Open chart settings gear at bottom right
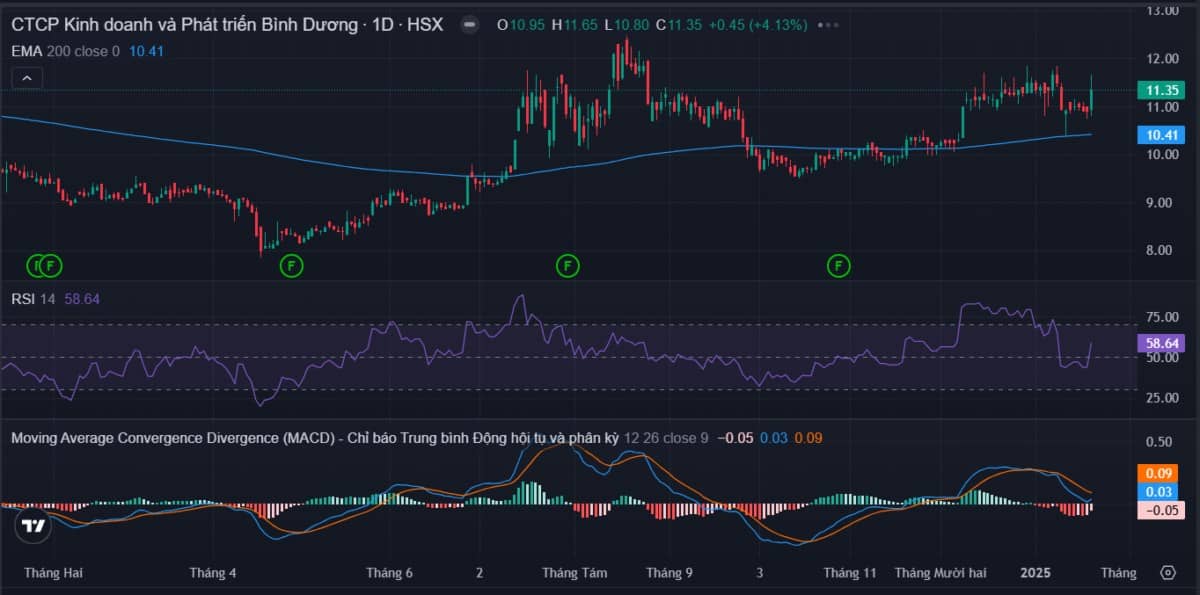The width and height of the screenshot is (1200, 595). click(x=1167, y=573)
